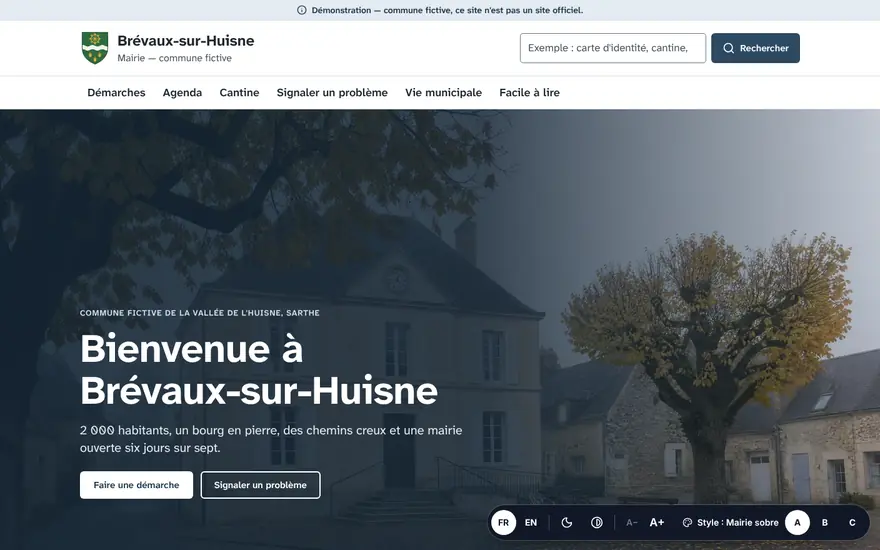Click the Brévaux-sur-Huisne site title link
The image size is (880, 550).
click(x=186, y=40)
